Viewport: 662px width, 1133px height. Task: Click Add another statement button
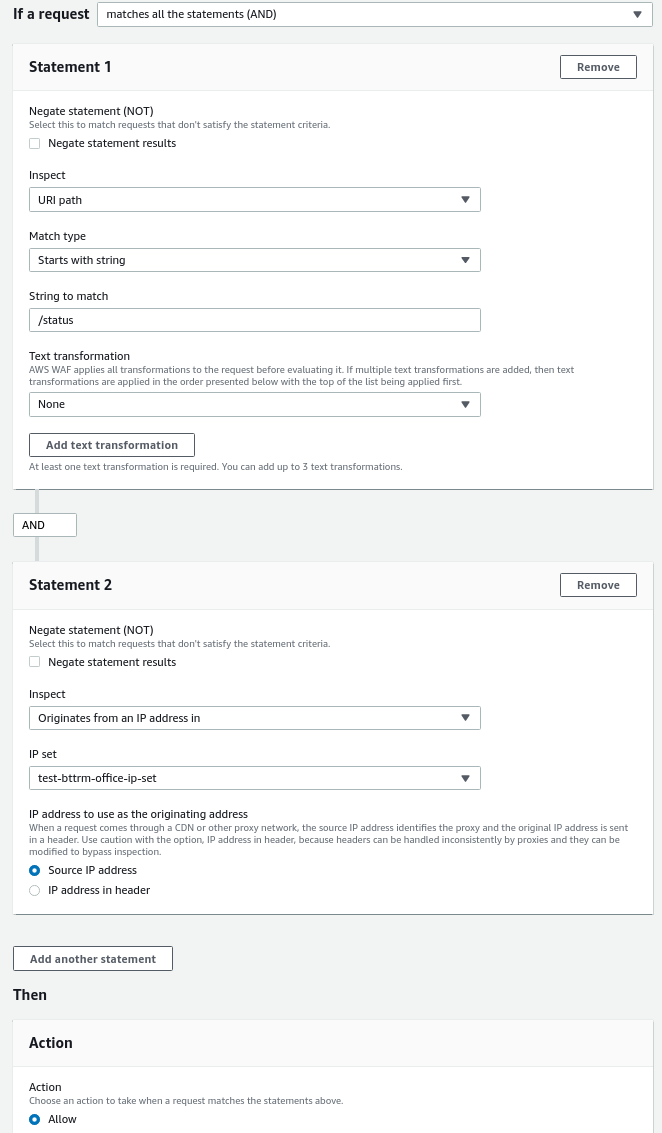coord(93,959)
